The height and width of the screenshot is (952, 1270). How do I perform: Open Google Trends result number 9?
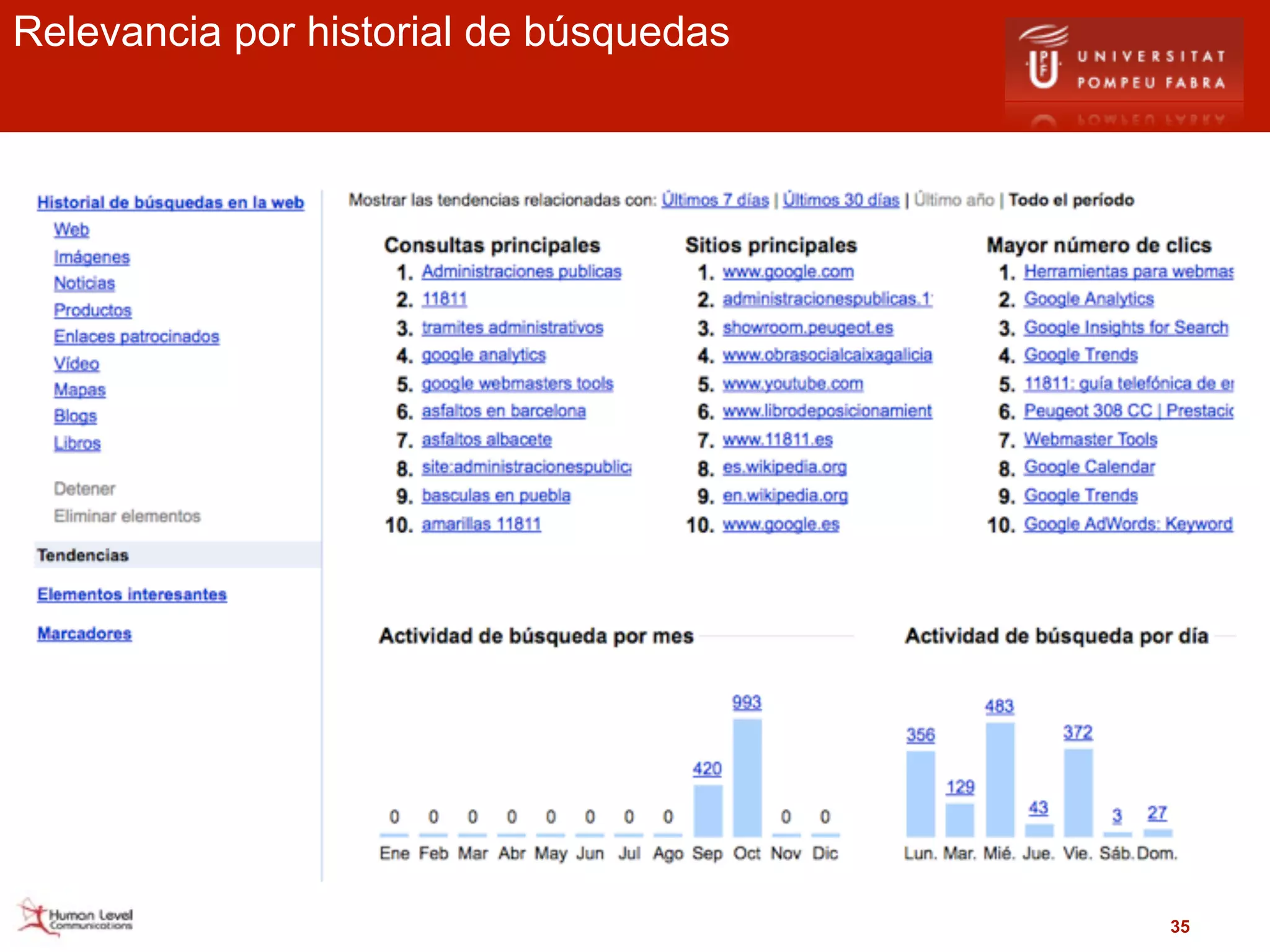pyautogui.click(x=1081, y=495)
